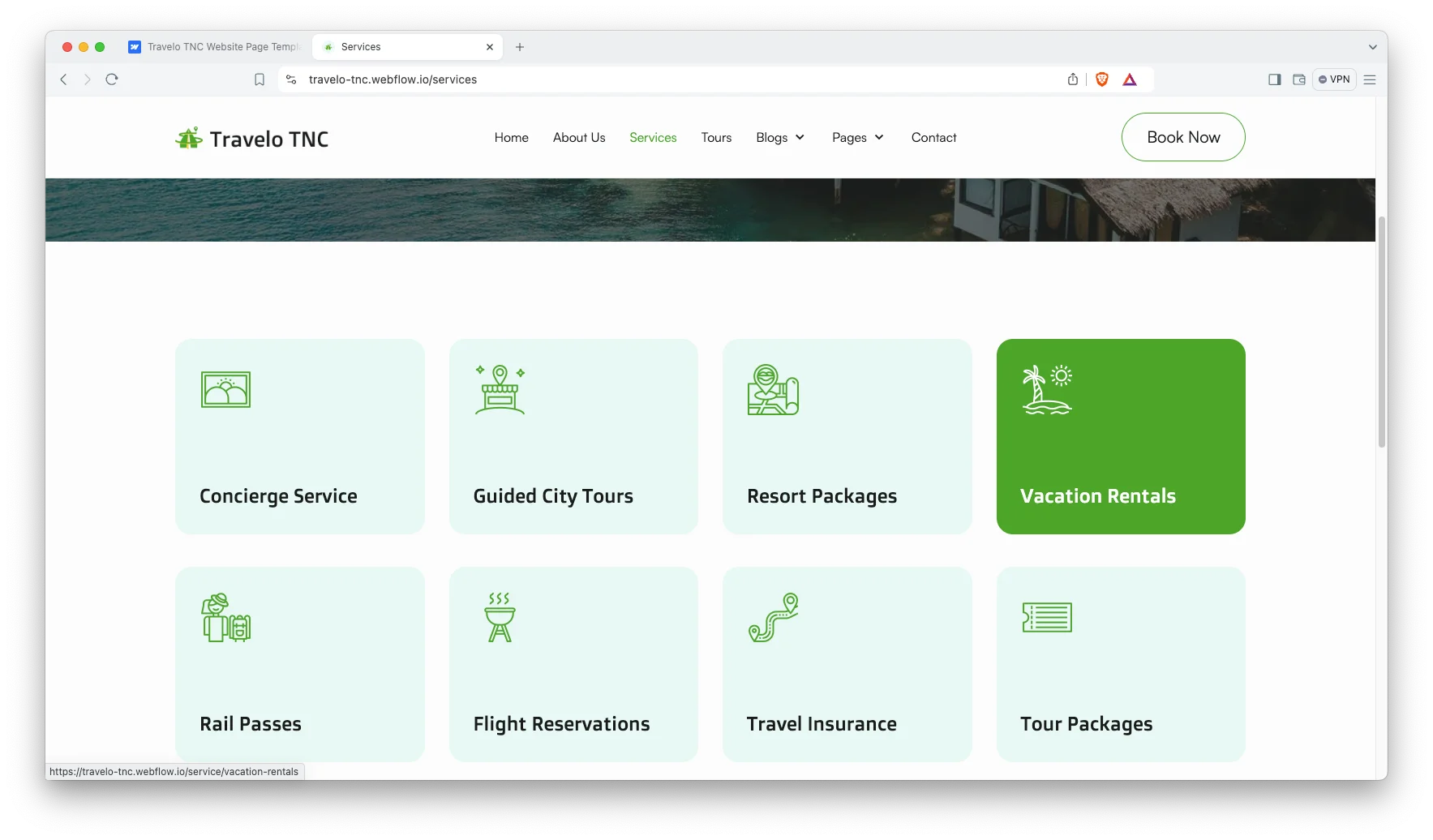This screenshot has height=840, width=1433.
Task: Open the tab list chevron at top right
Action: (x=1372, y=47)
